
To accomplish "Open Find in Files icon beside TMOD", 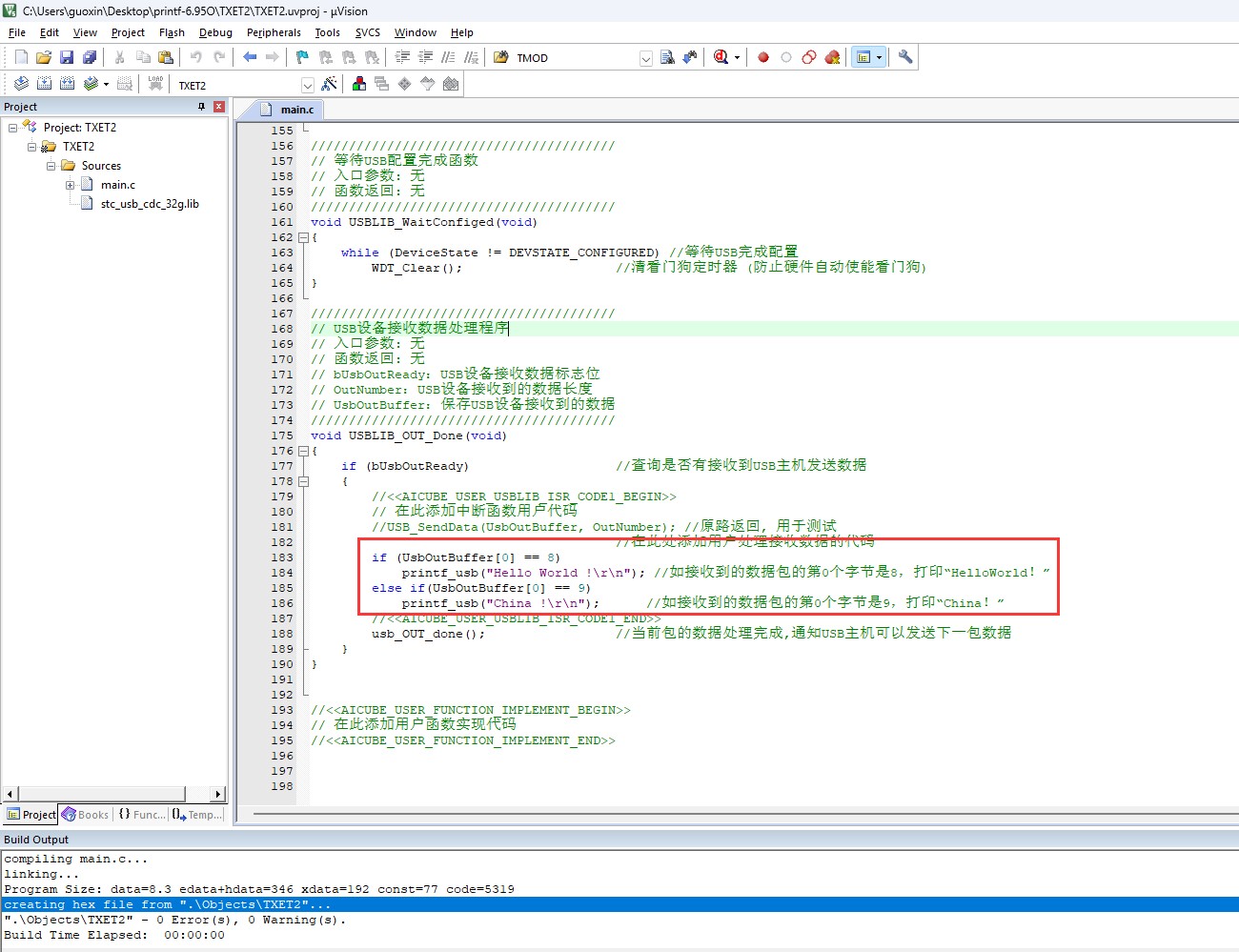I will tap(501, 57).
